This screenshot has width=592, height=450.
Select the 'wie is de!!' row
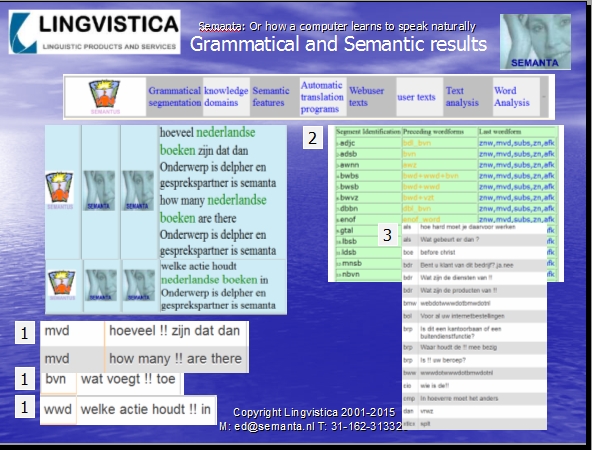[x=474, y=386]
